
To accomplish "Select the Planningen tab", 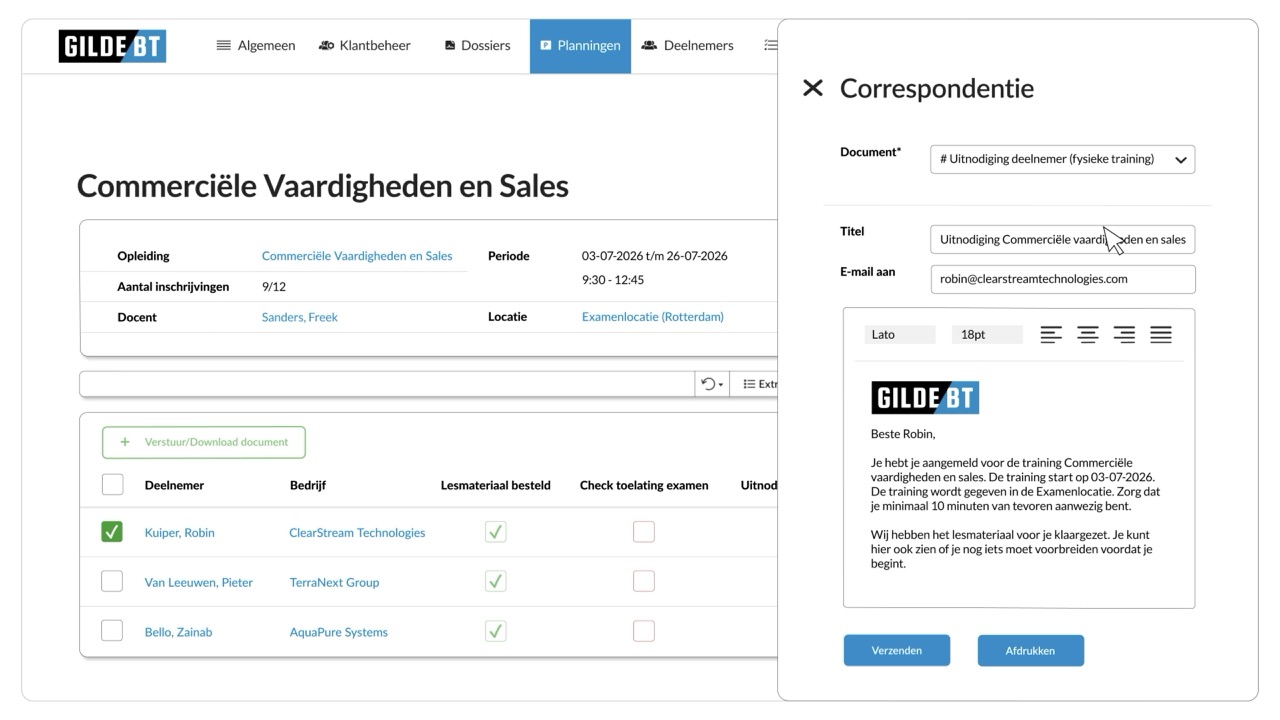I will point(580,45).
